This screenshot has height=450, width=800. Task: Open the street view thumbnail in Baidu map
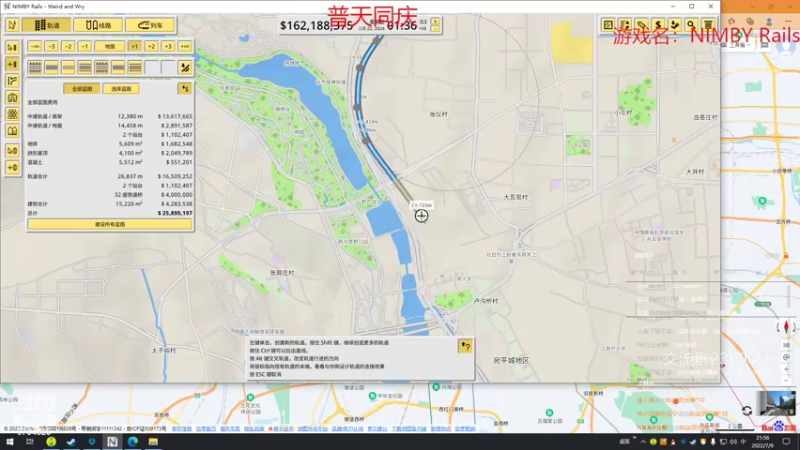[x=776, y=403]
